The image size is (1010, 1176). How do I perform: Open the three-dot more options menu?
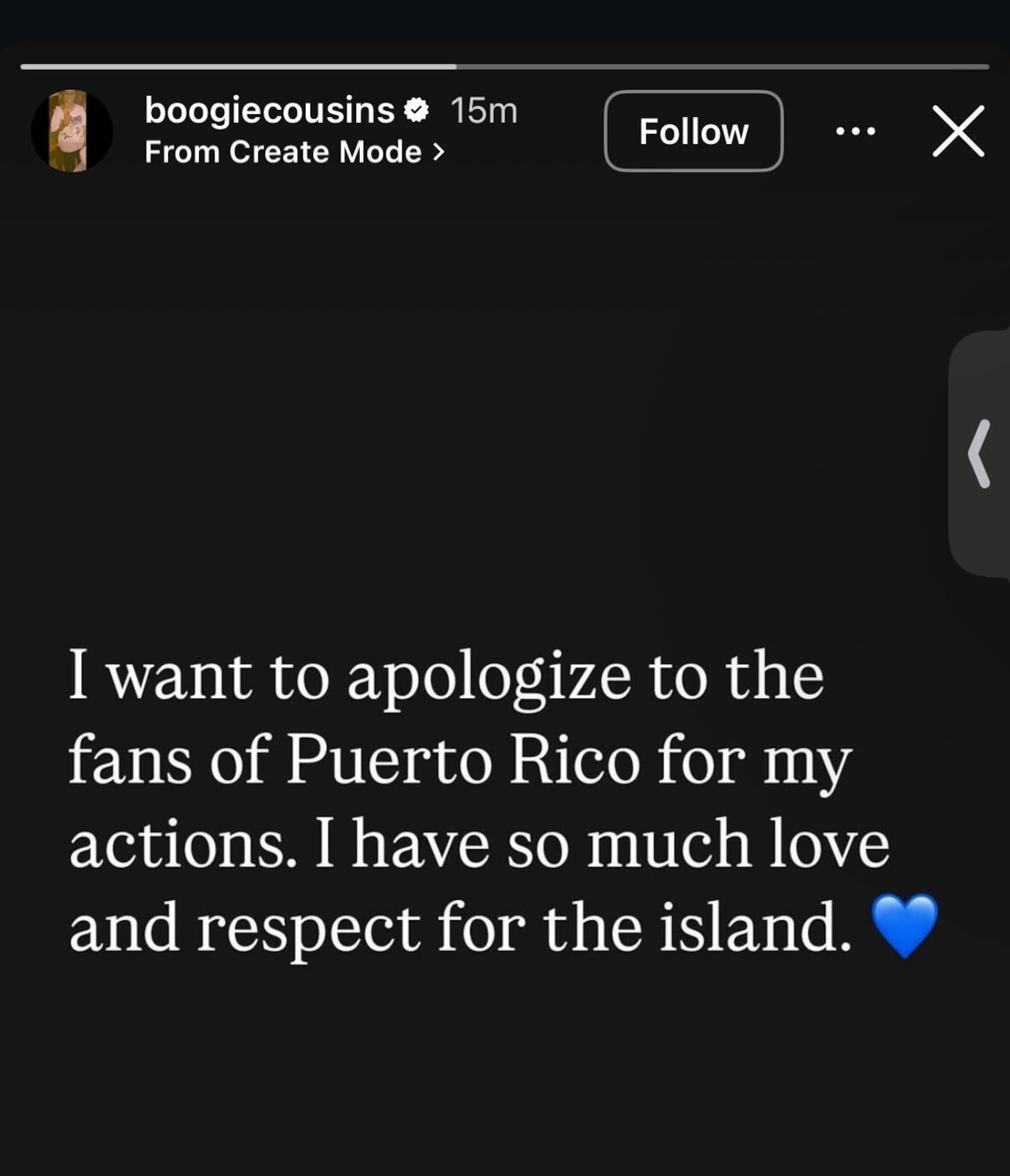[856, 132]
